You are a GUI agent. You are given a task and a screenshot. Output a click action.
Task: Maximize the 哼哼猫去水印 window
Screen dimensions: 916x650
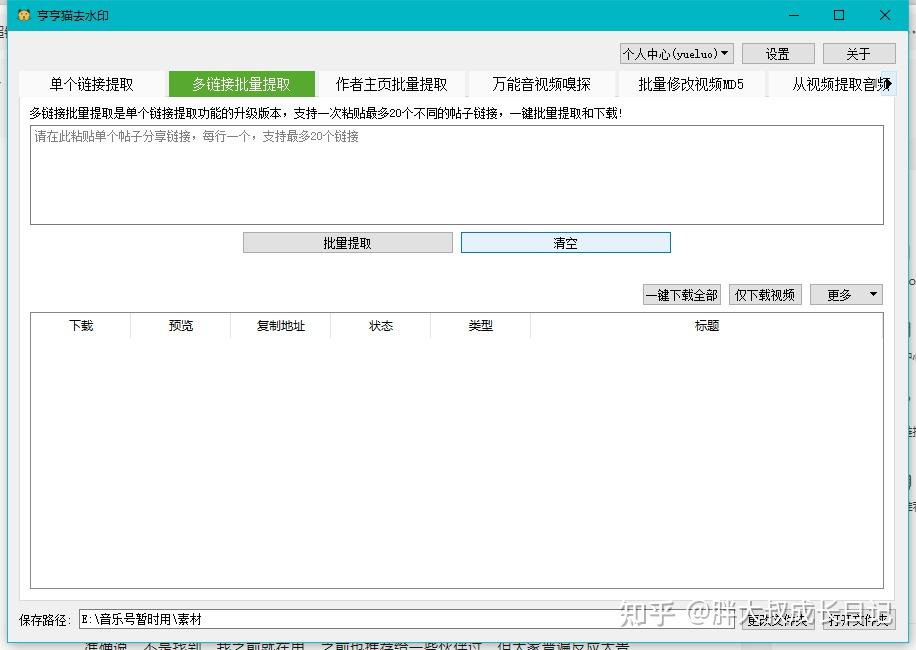(839, 15)
